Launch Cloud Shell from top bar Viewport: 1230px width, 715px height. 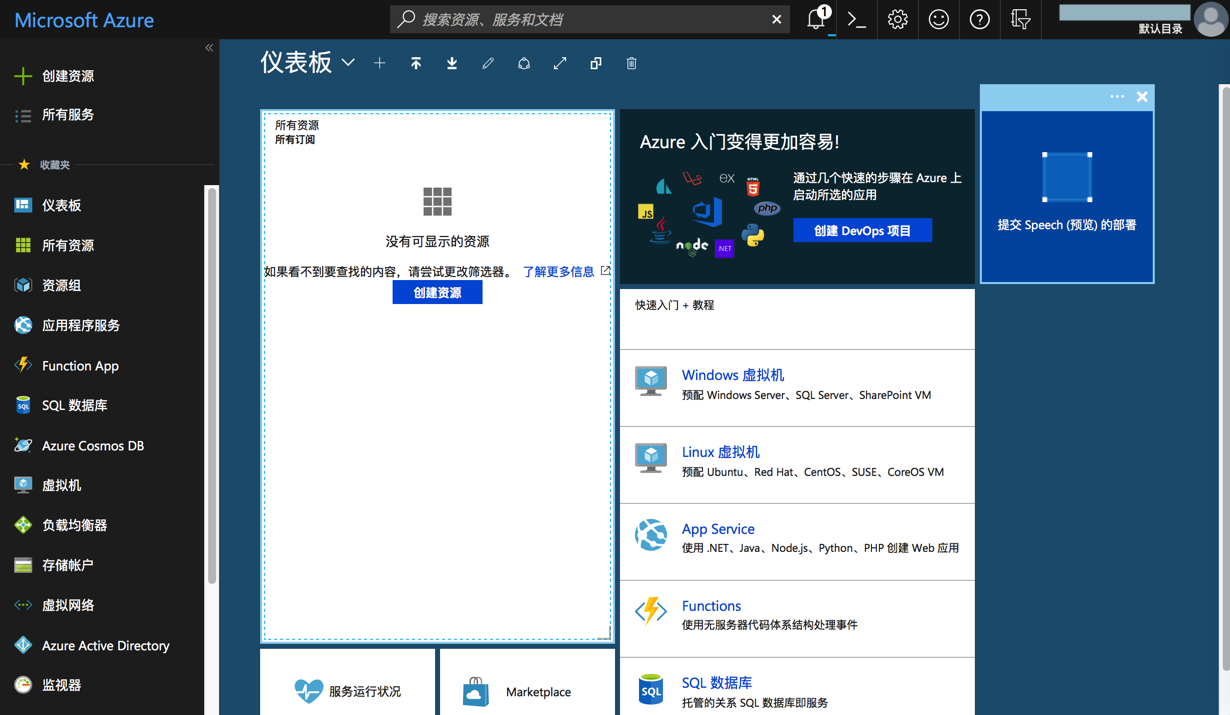click(856, 19)
